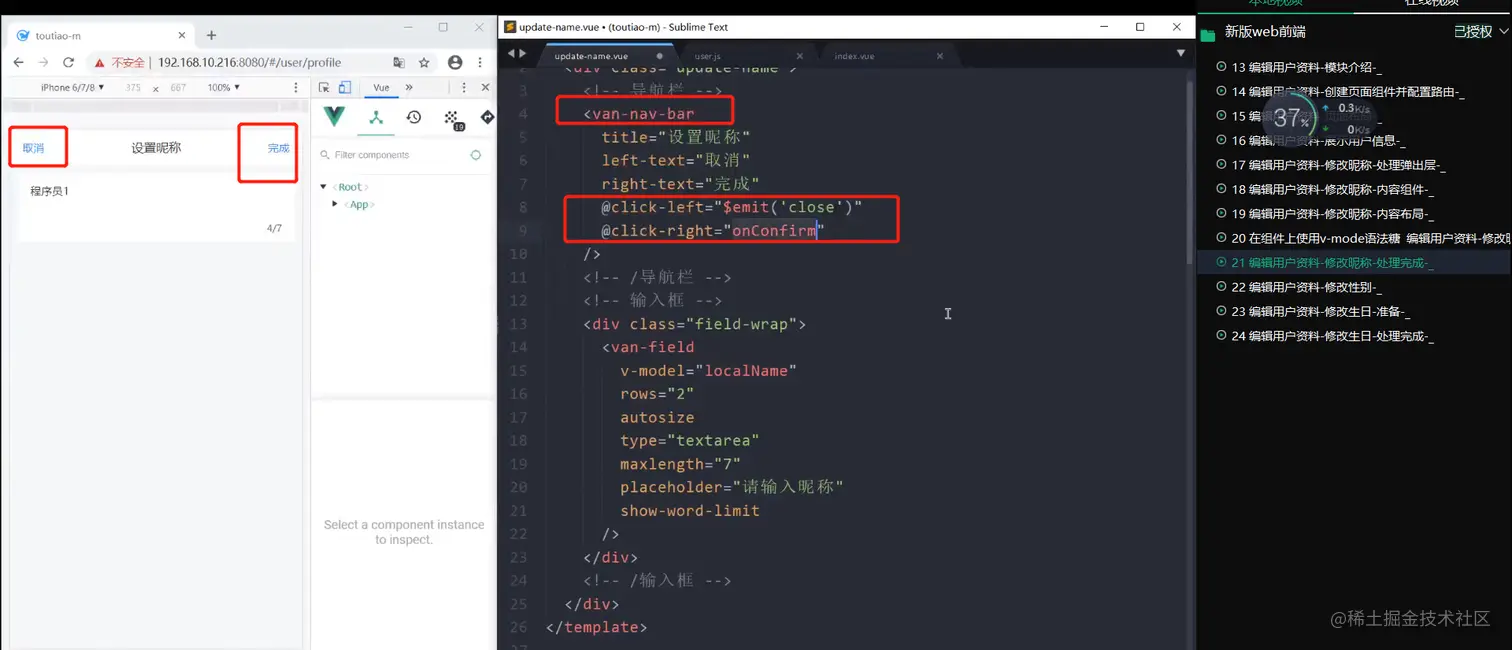Open Chrome's three-dot menu
The height and width of the screenshot is (650, 1512).
point(480,62)
